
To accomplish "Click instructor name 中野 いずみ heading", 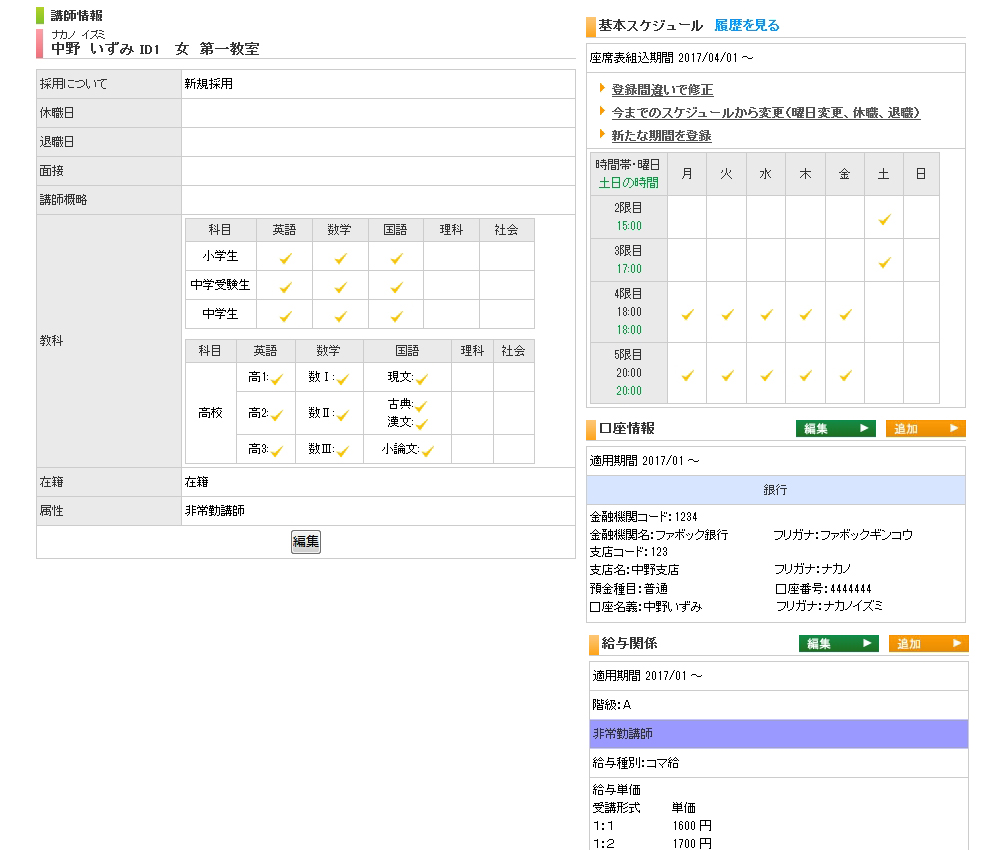I will pyautogui.click(x=92, y=48).
